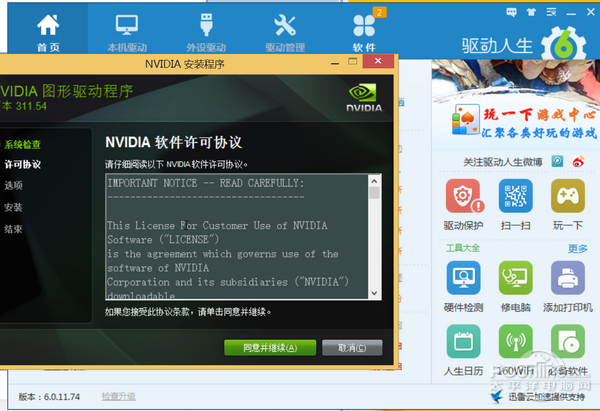This screenshot has height=411, width=600.
Task: Click 同意并继续(A) button
Action: tap(270, 348)
